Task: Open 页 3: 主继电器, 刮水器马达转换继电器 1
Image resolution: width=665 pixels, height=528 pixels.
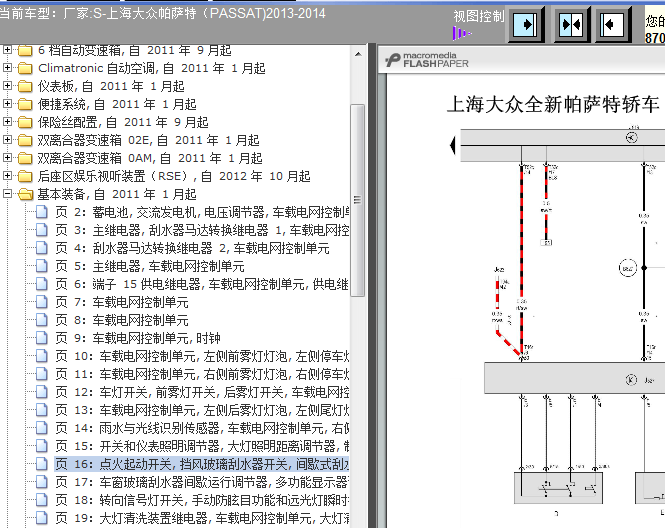Action: pos(202,230)
